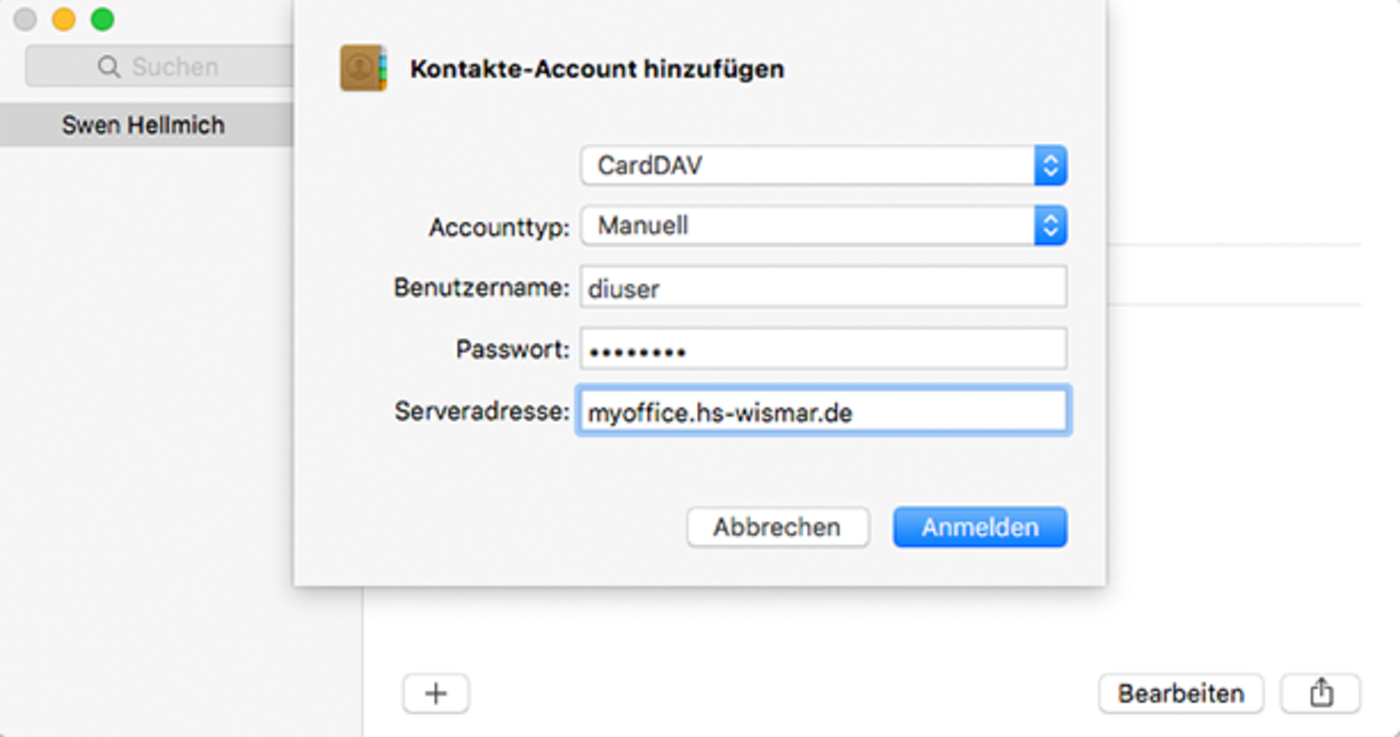Viewport: 1400px width, 737px height.
Task: Focus the Suchen search field
Action: 159,67
